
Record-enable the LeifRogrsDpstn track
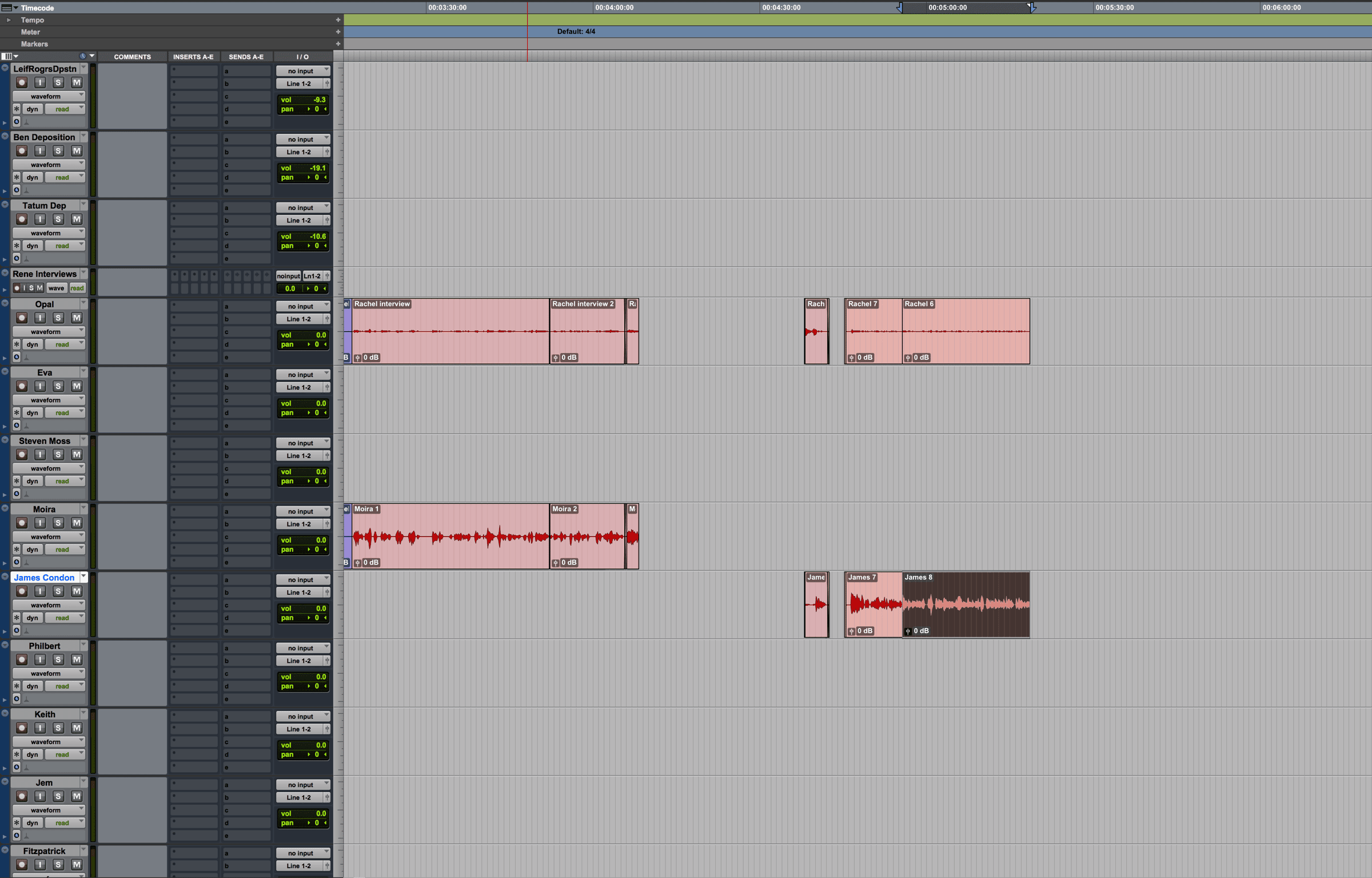point(22,83)
